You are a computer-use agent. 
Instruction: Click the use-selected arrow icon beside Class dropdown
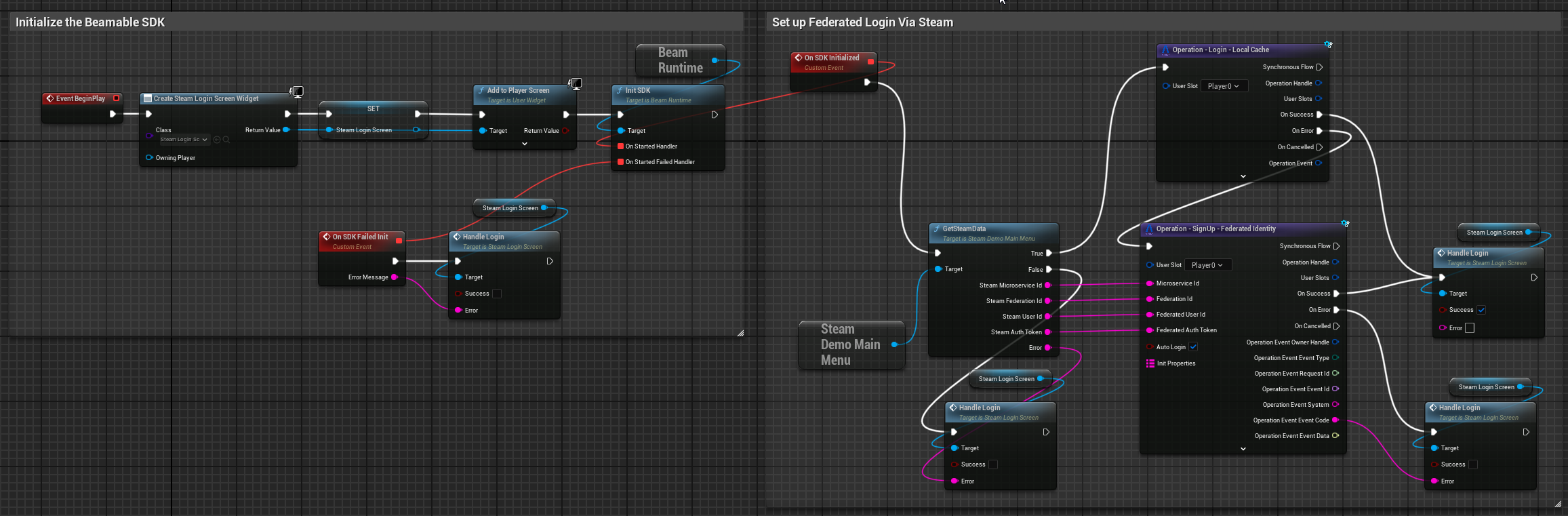click(217, 140)
